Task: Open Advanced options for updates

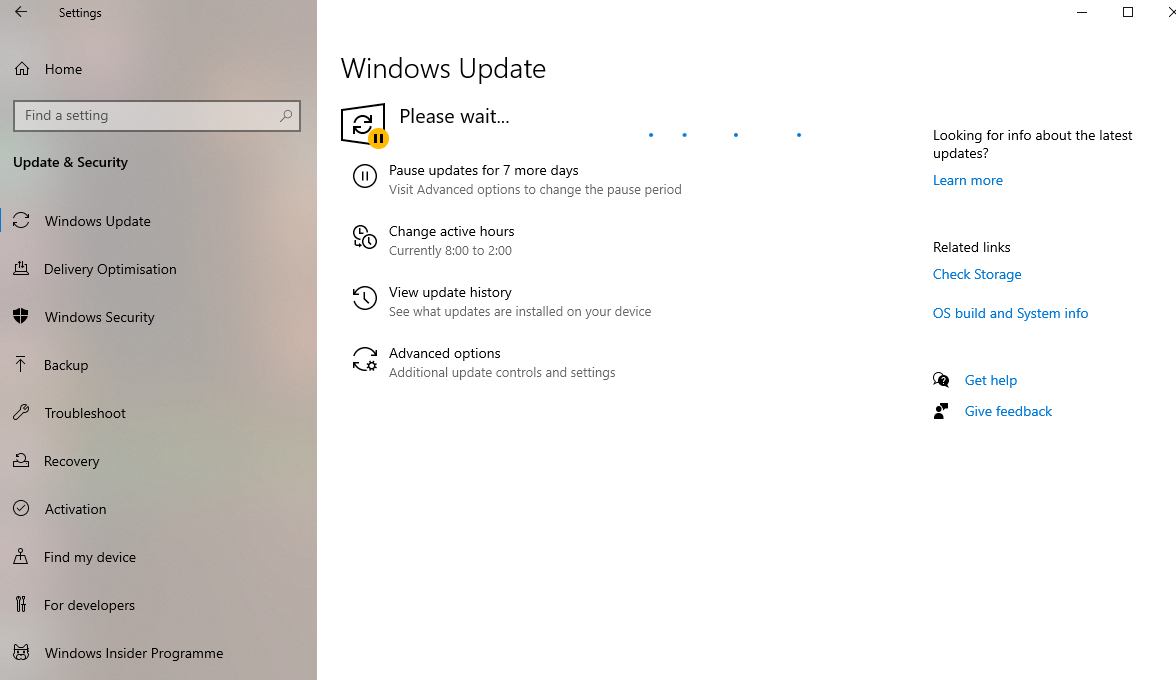Action: click(x=444, y=353)
